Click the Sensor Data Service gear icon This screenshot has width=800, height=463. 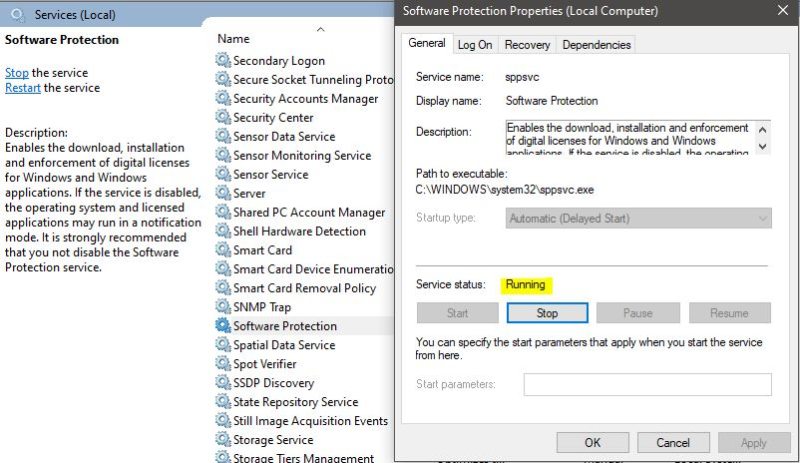click(x=223, y=136)
